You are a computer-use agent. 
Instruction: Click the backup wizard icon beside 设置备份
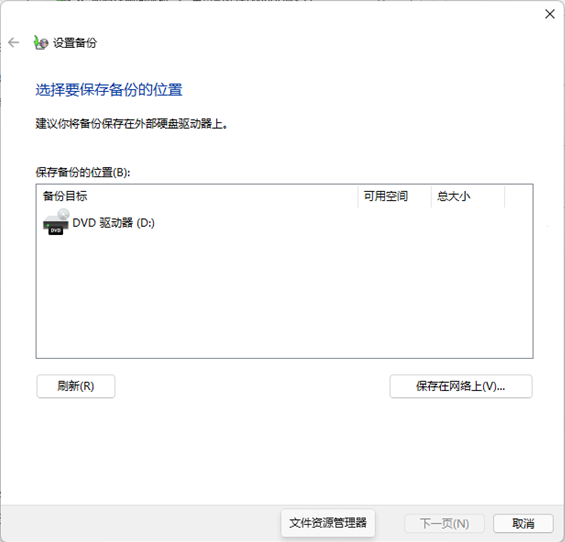coord(41,43)
